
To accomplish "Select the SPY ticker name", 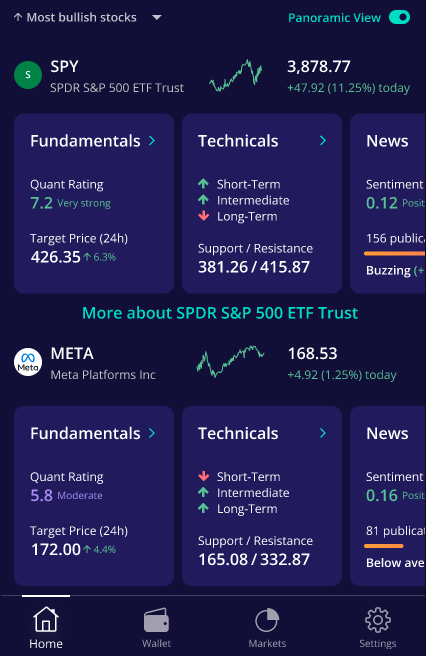I will point(64,67).
